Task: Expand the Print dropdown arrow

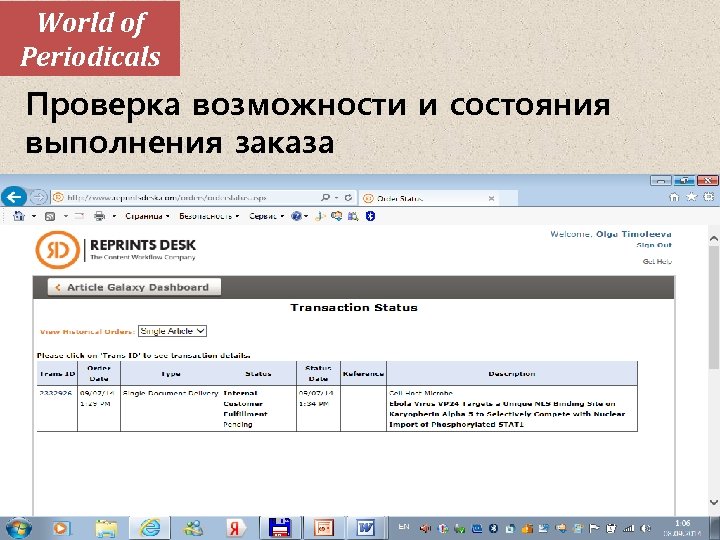Action: (x=113, y=216)
